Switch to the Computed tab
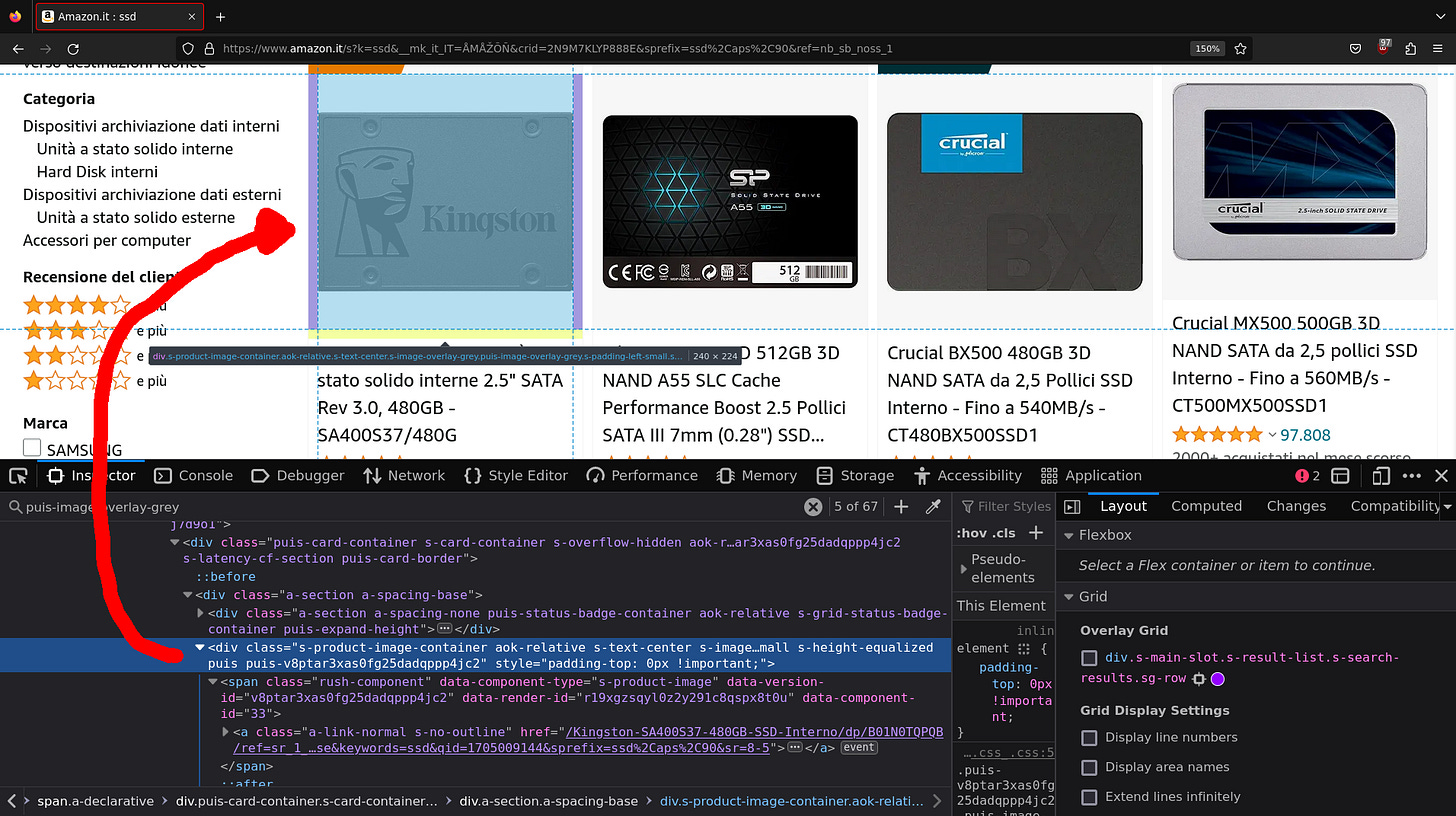This screenshot has height=816, width=1456. click(x=1206, y=506)
